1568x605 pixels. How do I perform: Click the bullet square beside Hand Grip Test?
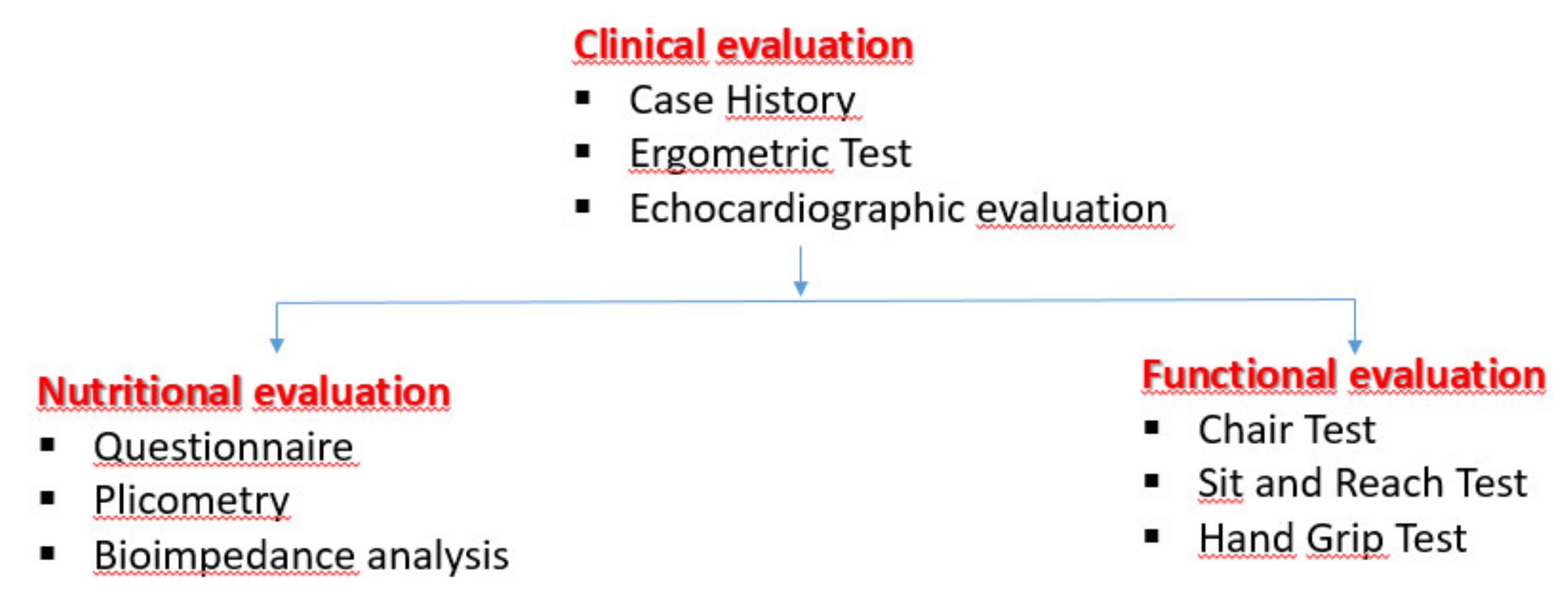(1151, 536)
